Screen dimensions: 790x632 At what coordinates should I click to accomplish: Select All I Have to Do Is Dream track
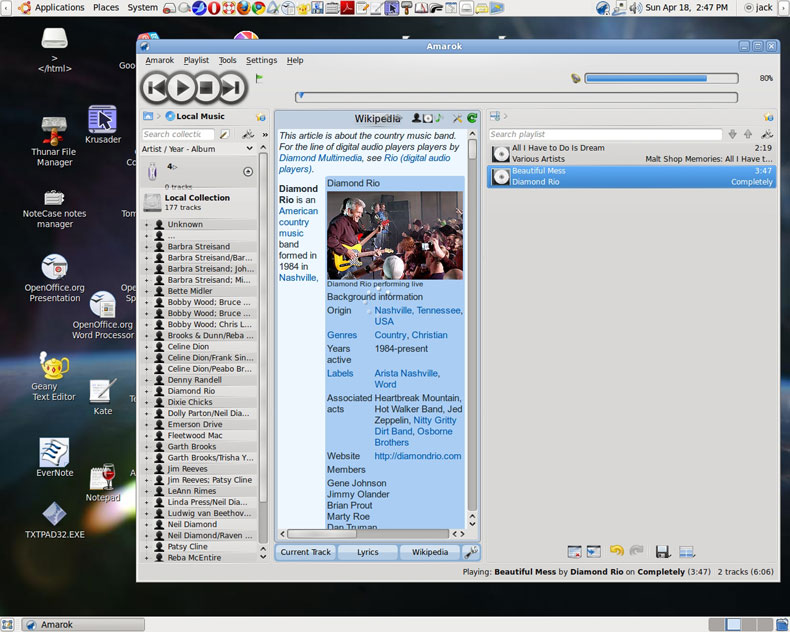632,153
